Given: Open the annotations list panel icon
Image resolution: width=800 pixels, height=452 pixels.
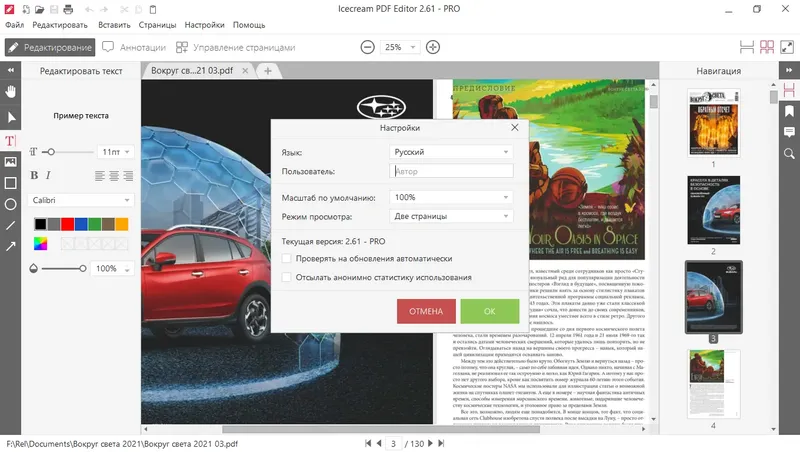Looking at the screenshot, I should [789, 133].
